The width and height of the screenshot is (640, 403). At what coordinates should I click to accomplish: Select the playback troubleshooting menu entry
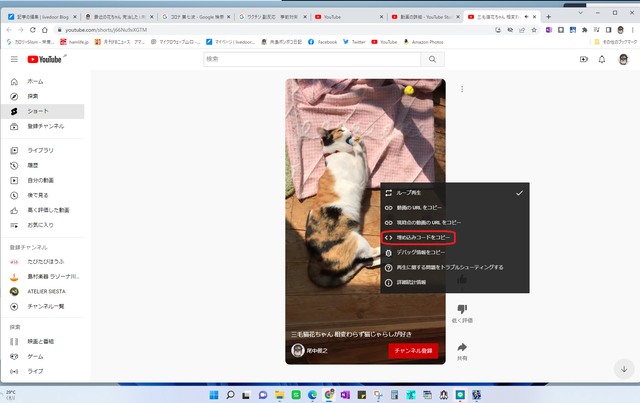455,267
